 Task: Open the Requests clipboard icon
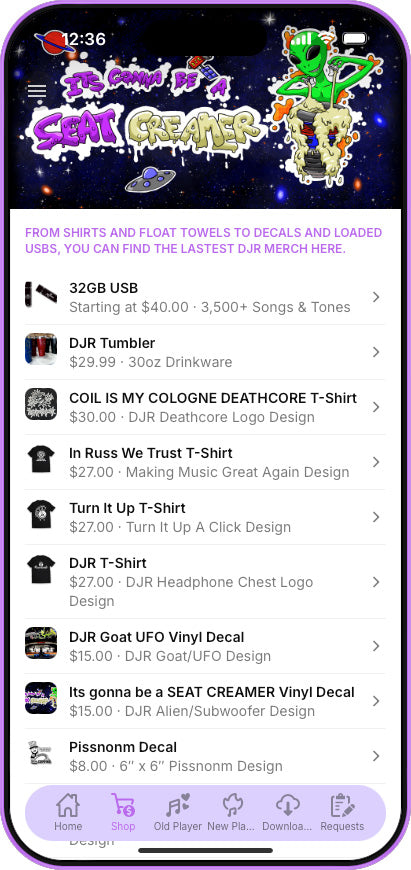[342, 805]
